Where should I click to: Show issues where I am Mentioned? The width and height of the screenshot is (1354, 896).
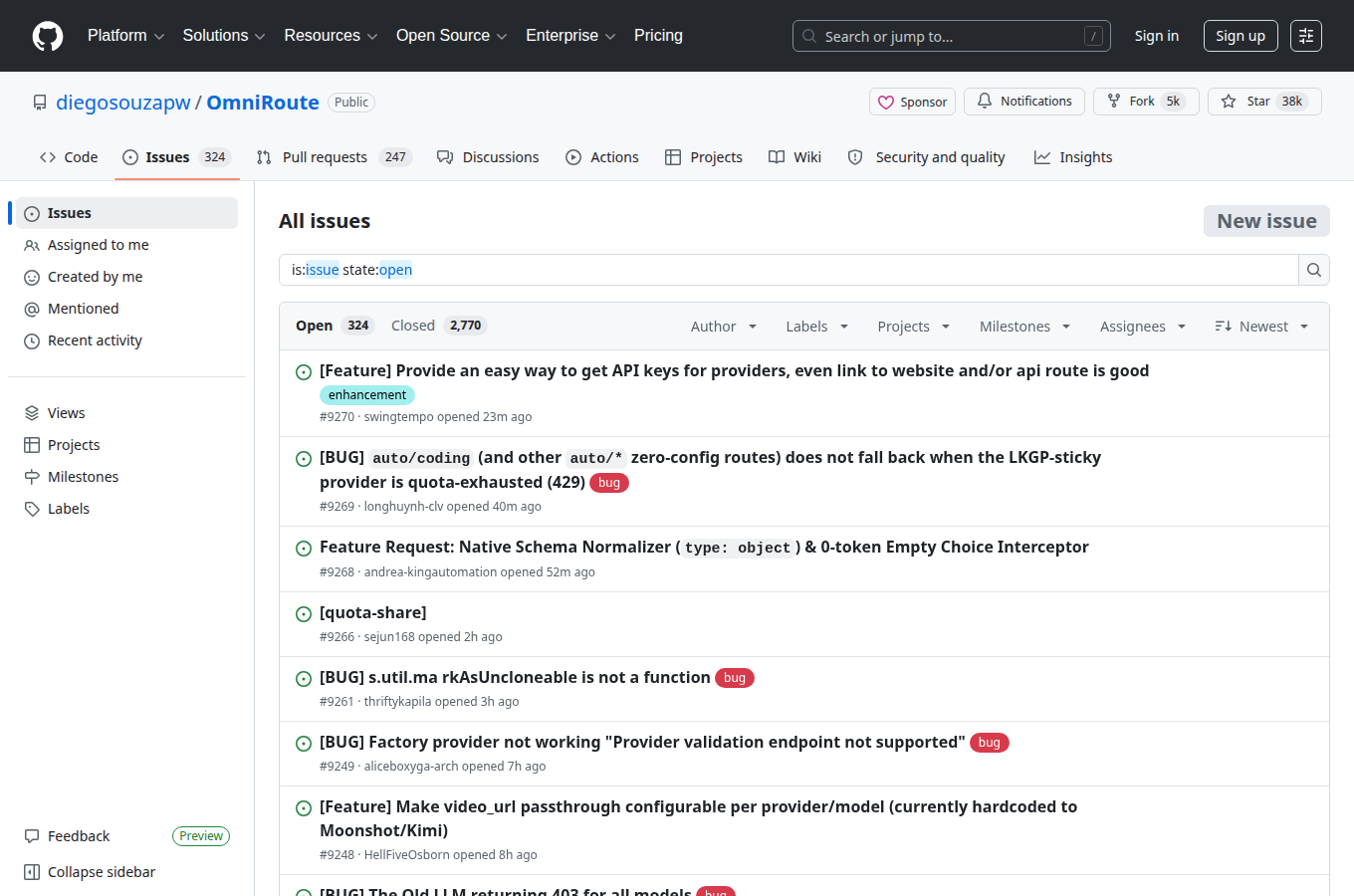coord(126,309)
